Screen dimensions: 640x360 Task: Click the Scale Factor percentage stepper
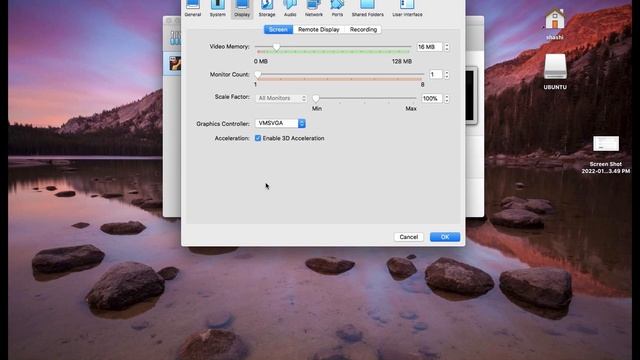(x=447, y=98)
